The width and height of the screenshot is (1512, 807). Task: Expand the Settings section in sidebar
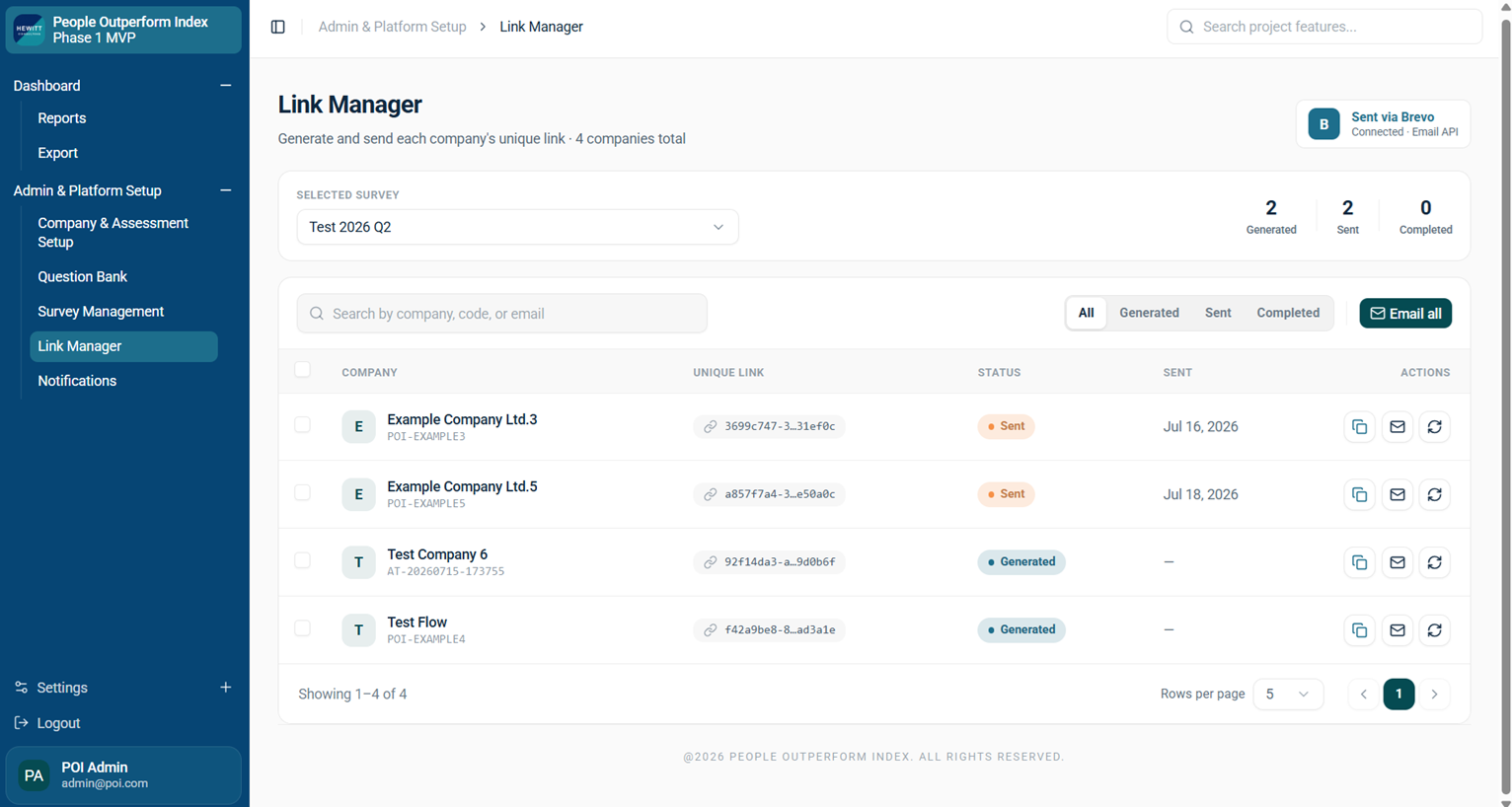tap(225, 688)
